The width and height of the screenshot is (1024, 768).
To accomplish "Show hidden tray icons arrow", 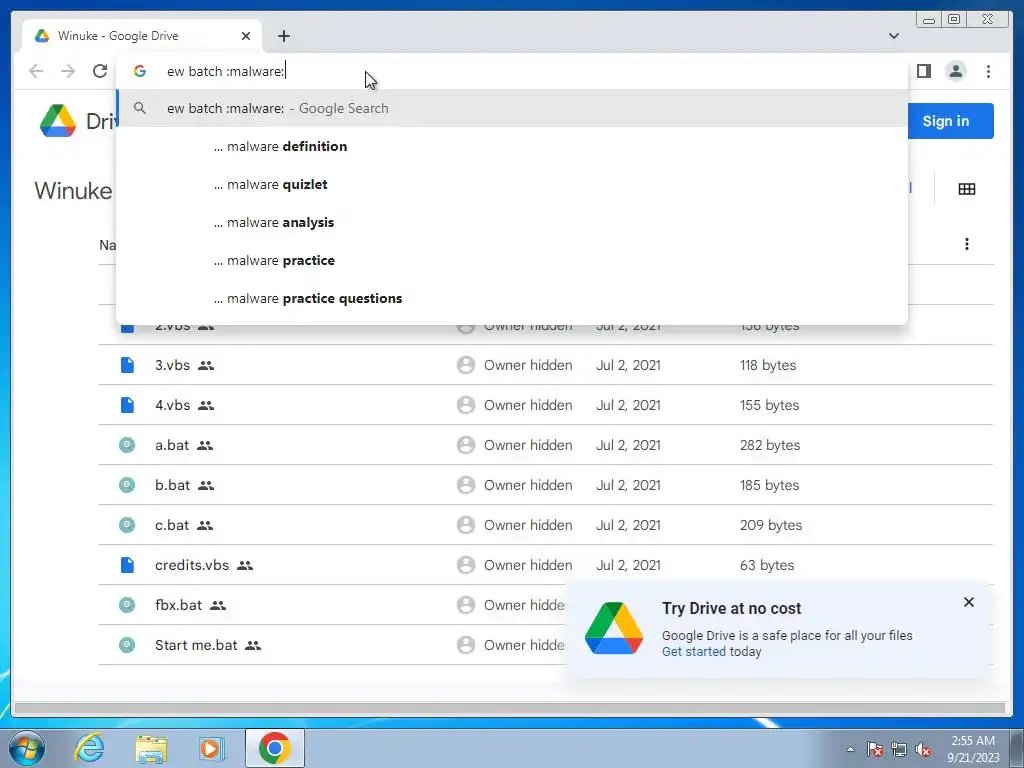I will (850, 749).
